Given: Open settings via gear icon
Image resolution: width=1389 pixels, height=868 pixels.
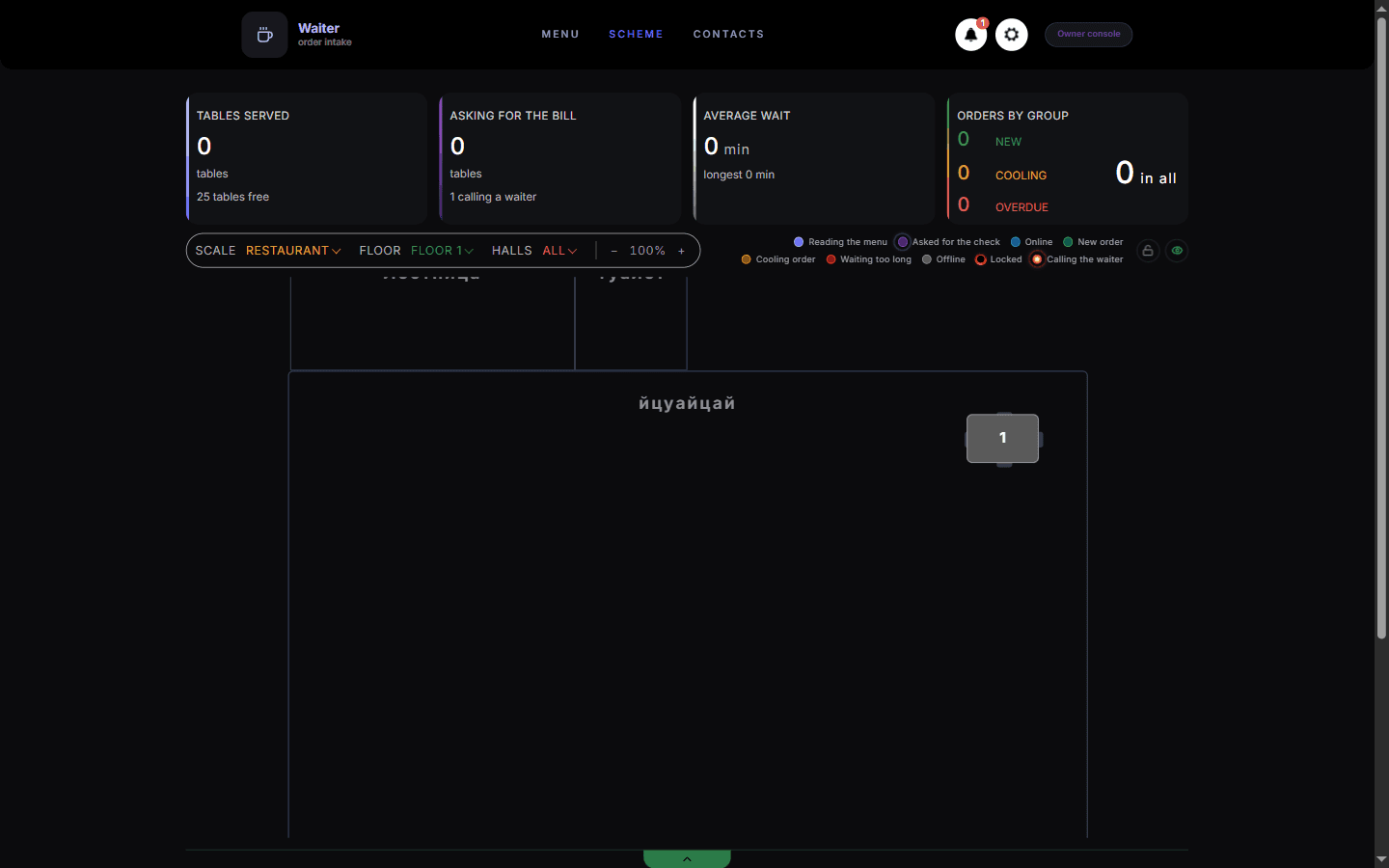Looking at the screenshot, I should click(x=1011, y=35).
